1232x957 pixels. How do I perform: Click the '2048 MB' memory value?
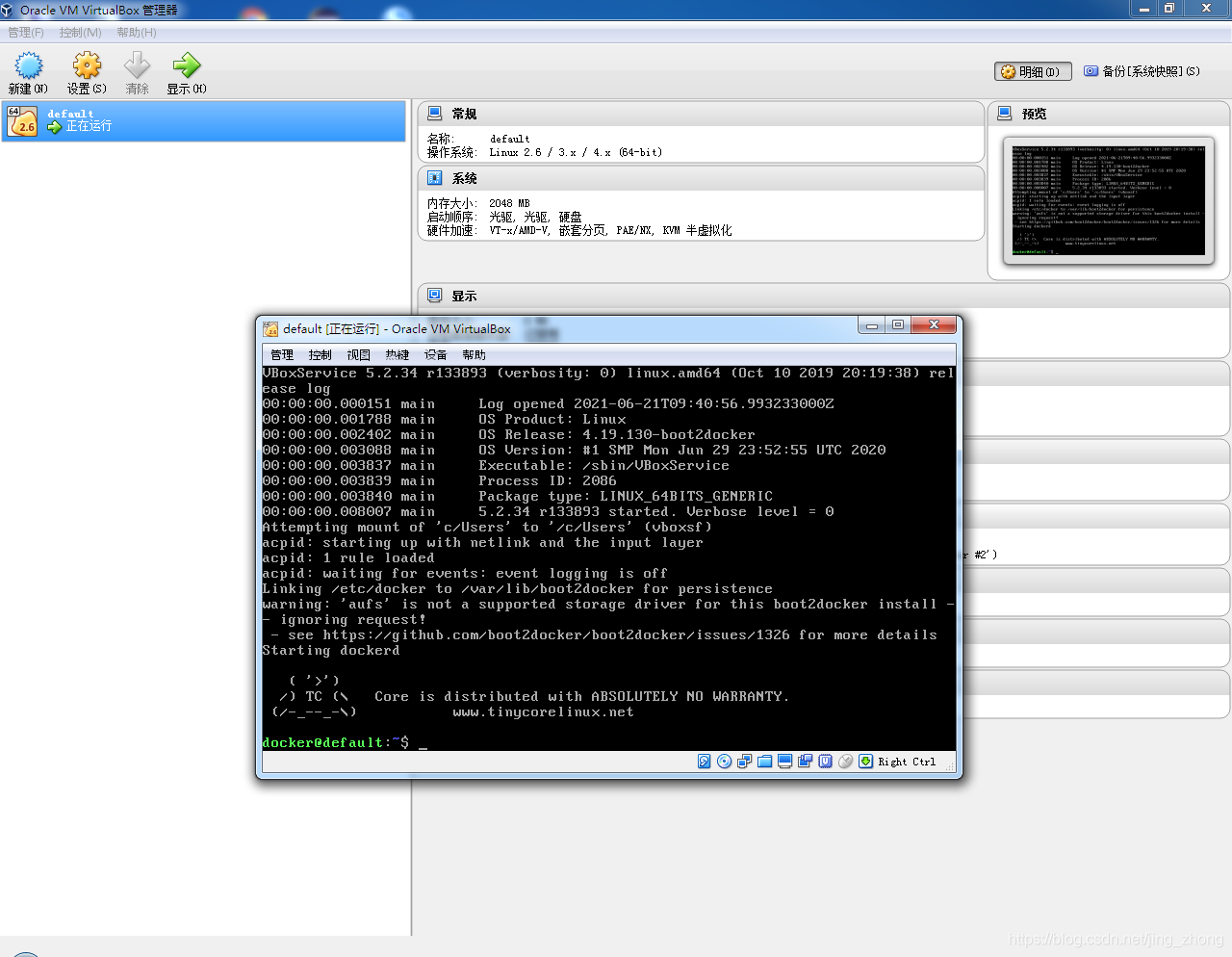(x=509, y=203)
